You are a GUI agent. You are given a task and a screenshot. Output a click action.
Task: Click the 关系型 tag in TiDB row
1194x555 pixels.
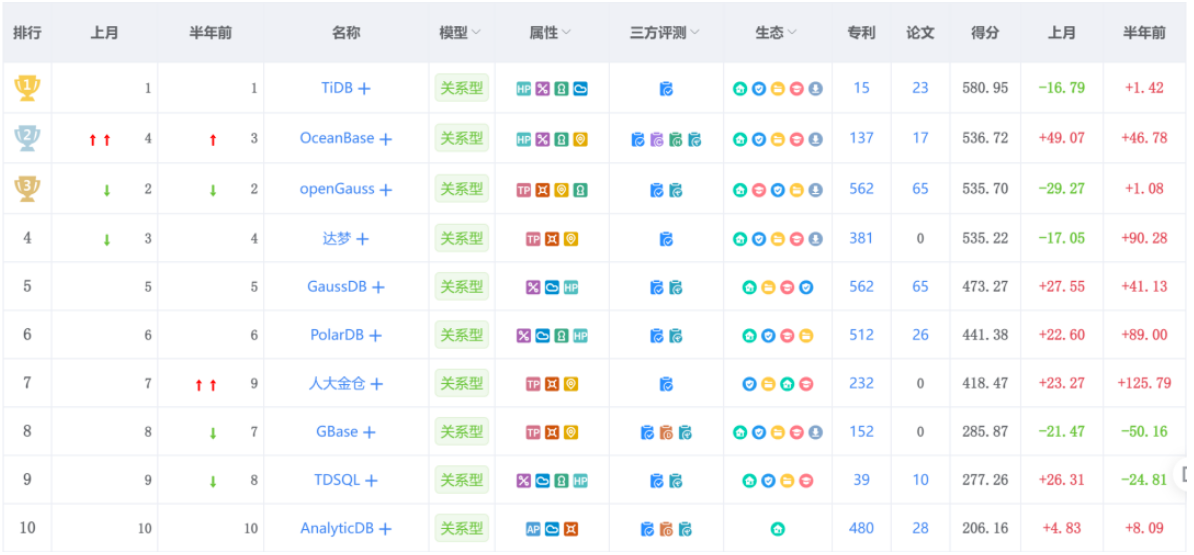coord(461,88)
